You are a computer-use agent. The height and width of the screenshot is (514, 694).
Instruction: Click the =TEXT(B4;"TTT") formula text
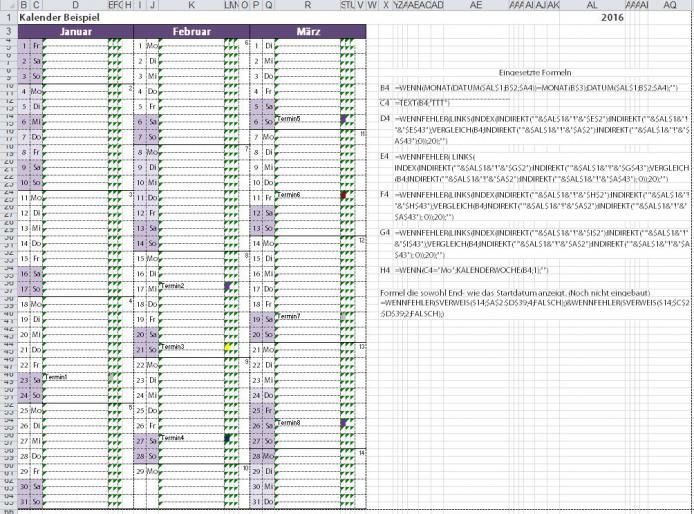pyautogui.click(x=422, y=103)
